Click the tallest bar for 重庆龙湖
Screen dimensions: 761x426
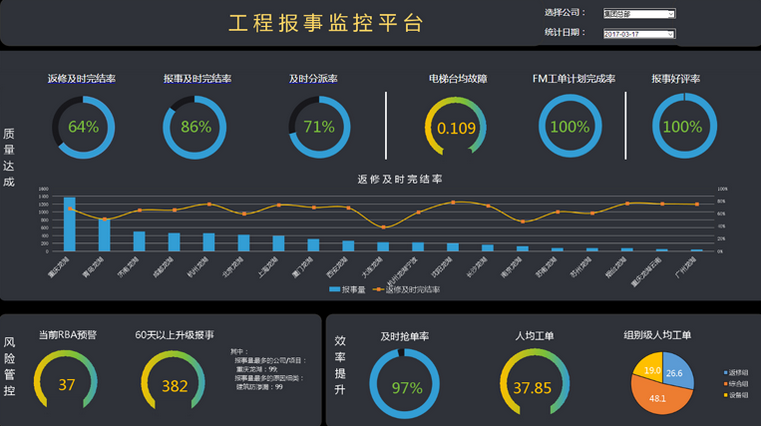point(70,224)
